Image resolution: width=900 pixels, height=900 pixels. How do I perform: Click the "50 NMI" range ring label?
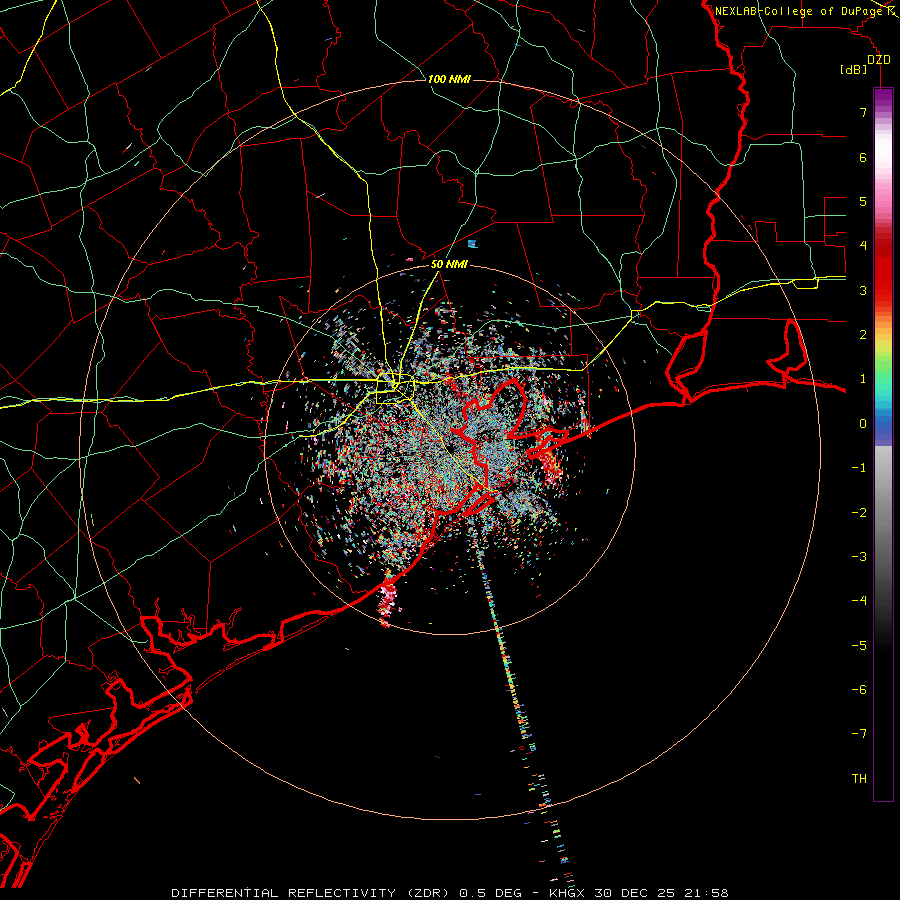[x=449, y=265]
